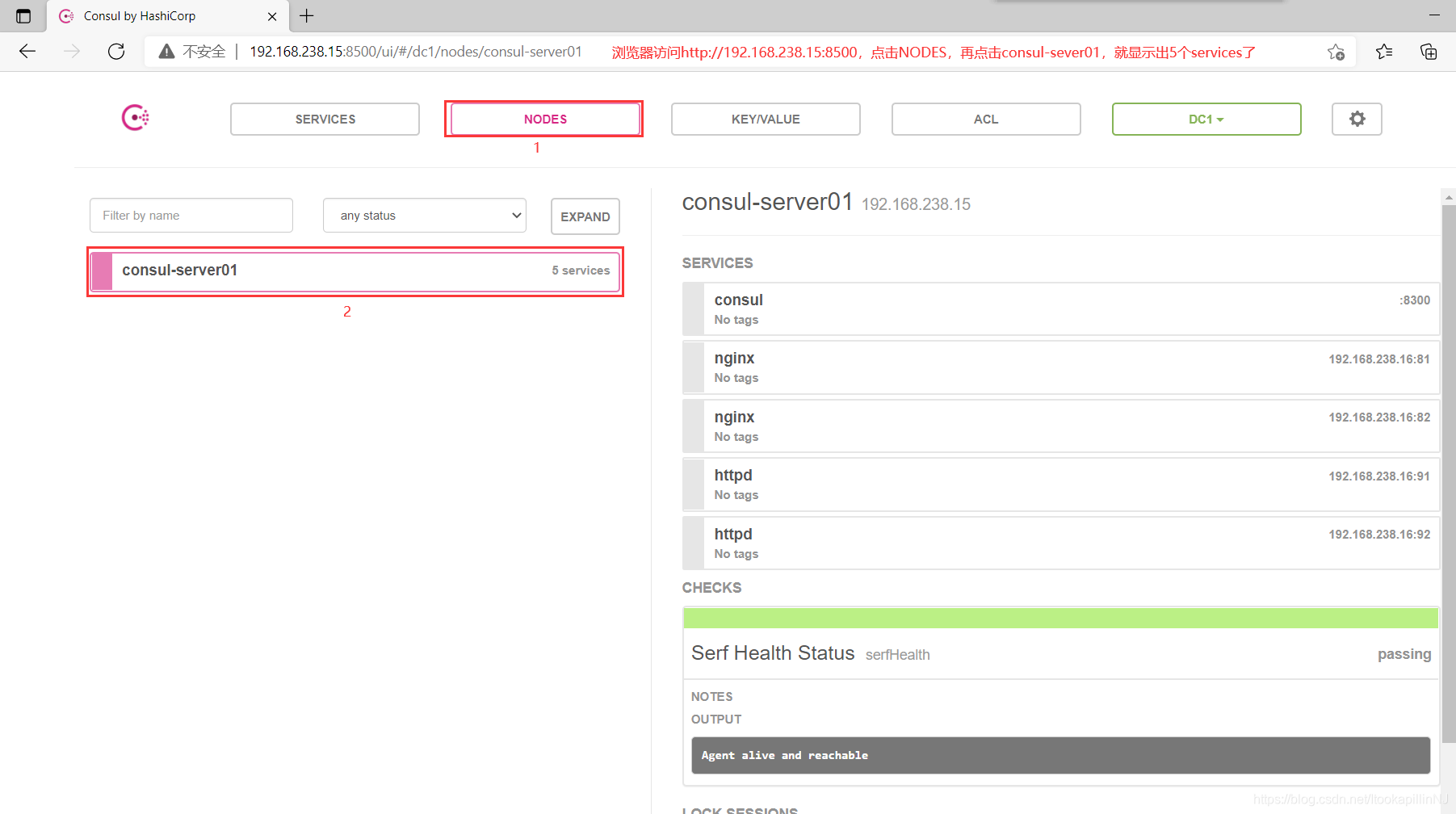Open the KEY/VALUE tab
The image size is (1456, 814).
click(x=766, y=119)
